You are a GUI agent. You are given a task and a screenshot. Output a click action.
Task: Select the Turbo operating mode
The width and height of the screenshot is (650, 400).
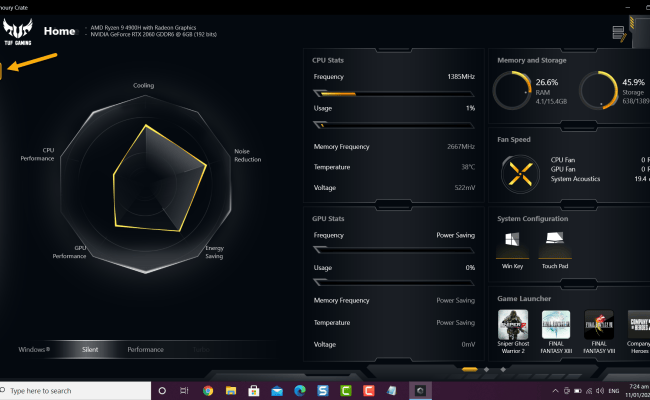pos(201,349)
